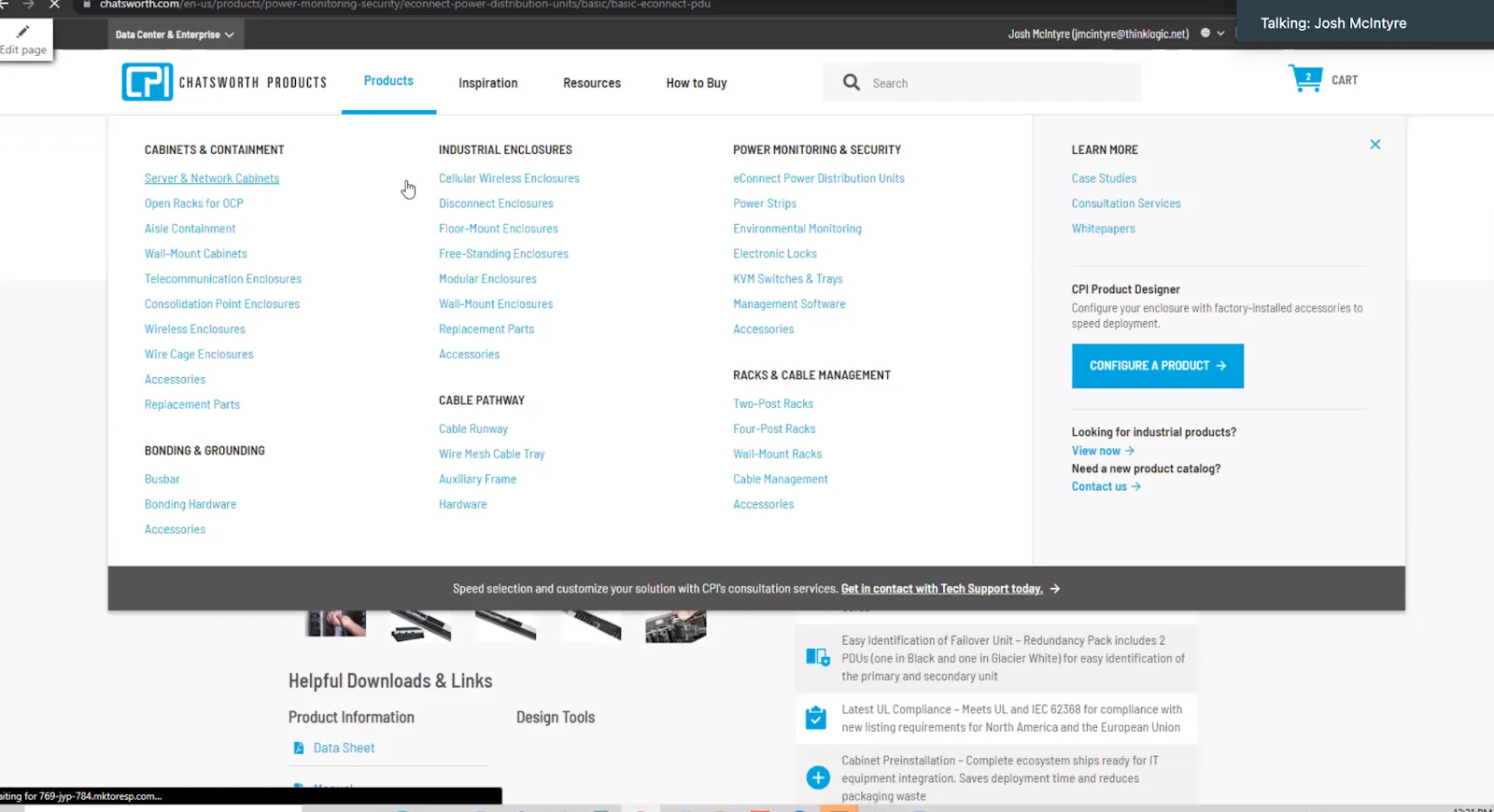Screen dimensions: 1494x812
Task: Open the Resources menu
Action: tap(592, 83)
